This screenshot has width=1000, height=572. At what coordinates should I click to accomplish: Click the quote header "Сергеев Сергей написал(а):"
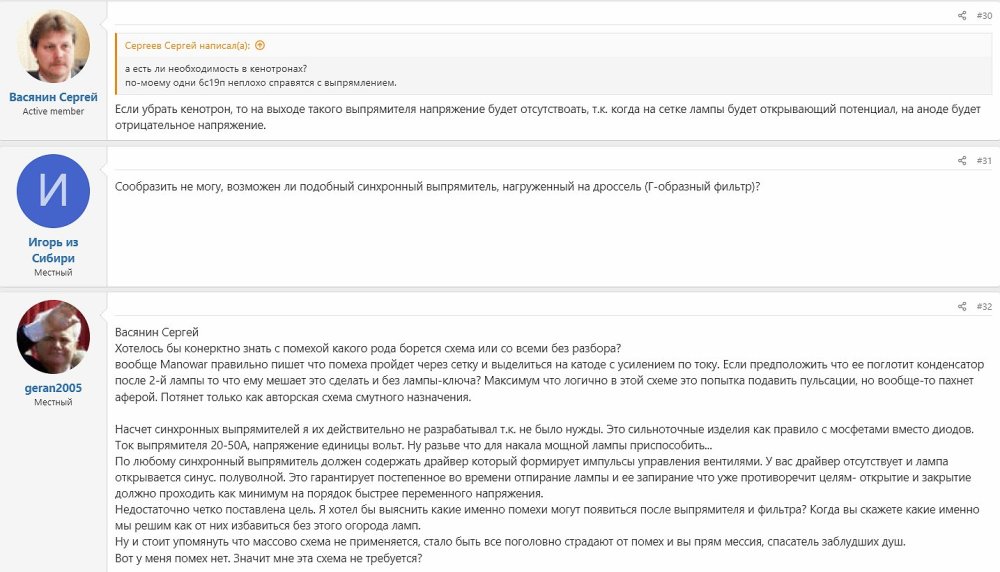[x=189, y=45]
